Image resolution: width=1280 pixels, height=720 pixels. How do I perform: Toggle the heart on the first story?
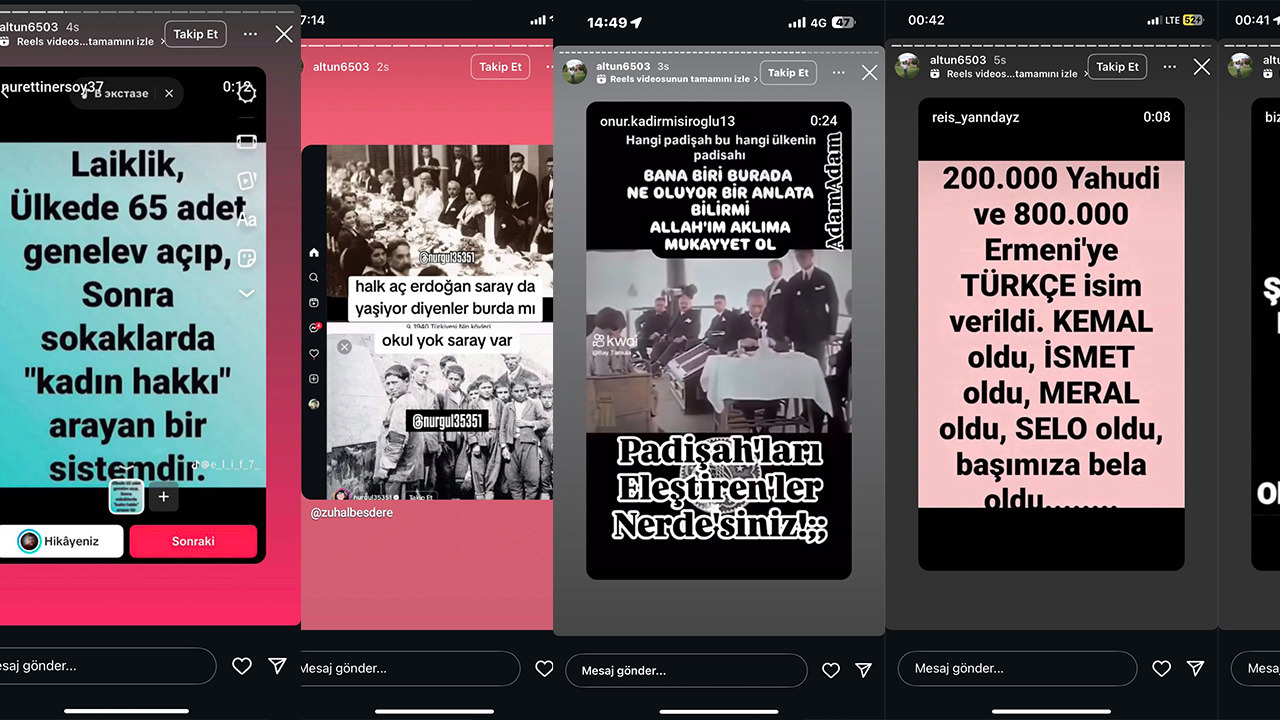pos(241,666)
